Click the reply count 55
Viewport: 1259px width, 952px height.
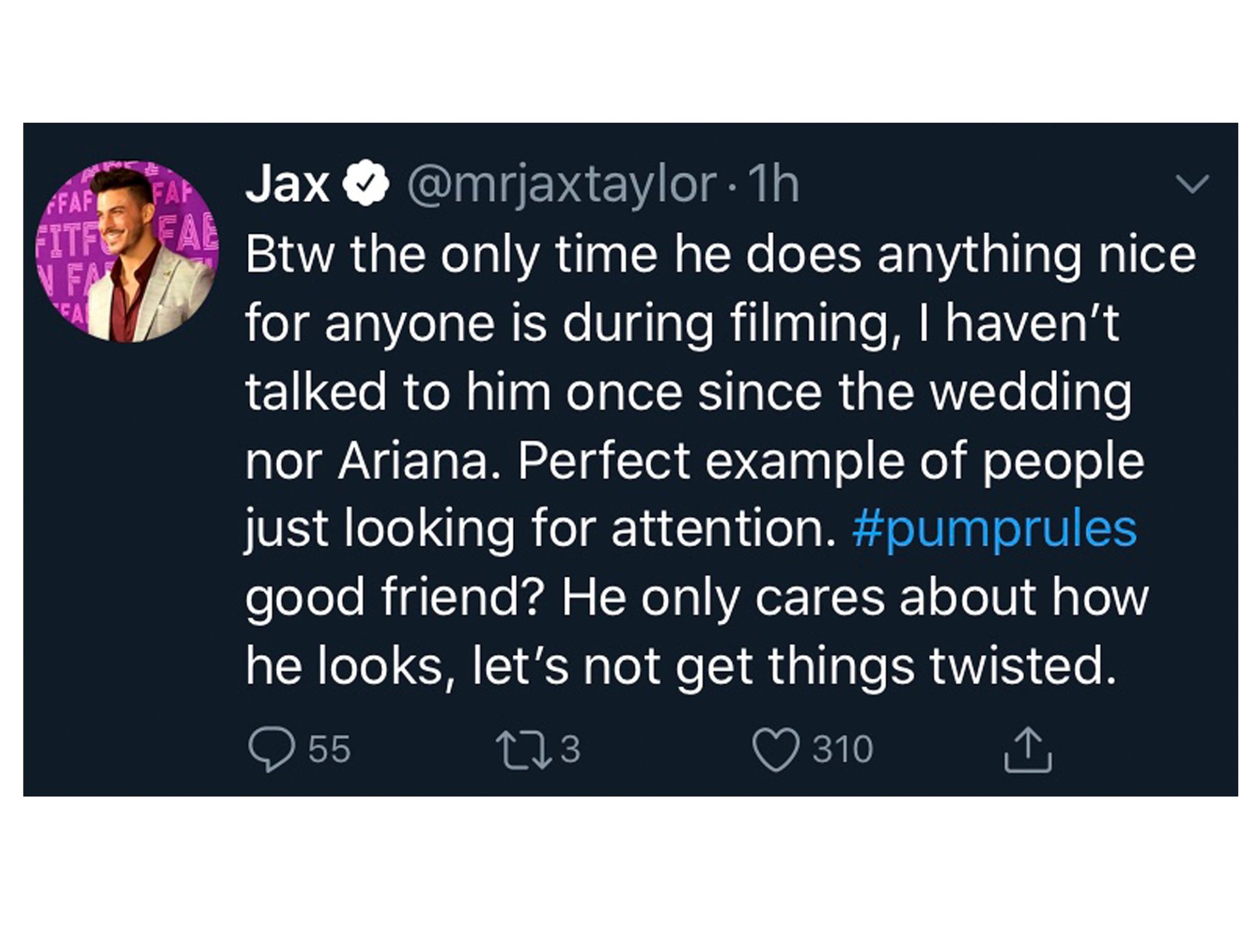(x=329, y=749)
